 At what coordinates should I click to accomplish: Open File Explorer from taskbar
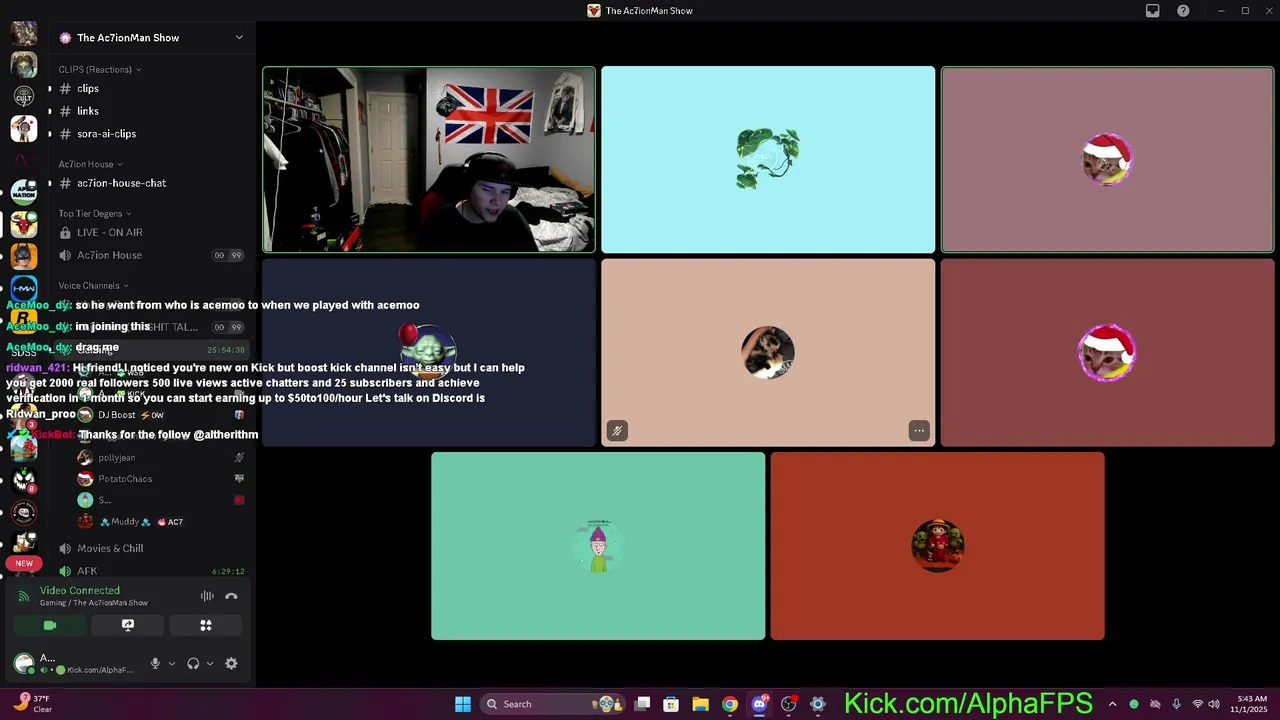point(700,704)
